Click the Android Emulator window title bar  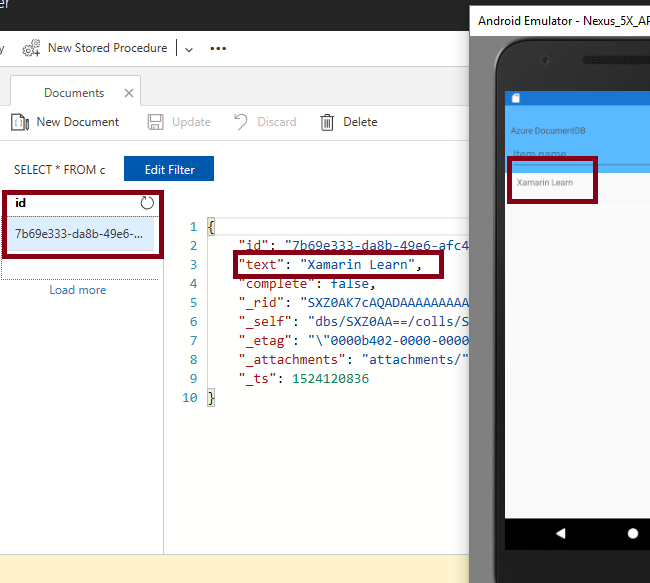tap(560, 21)
